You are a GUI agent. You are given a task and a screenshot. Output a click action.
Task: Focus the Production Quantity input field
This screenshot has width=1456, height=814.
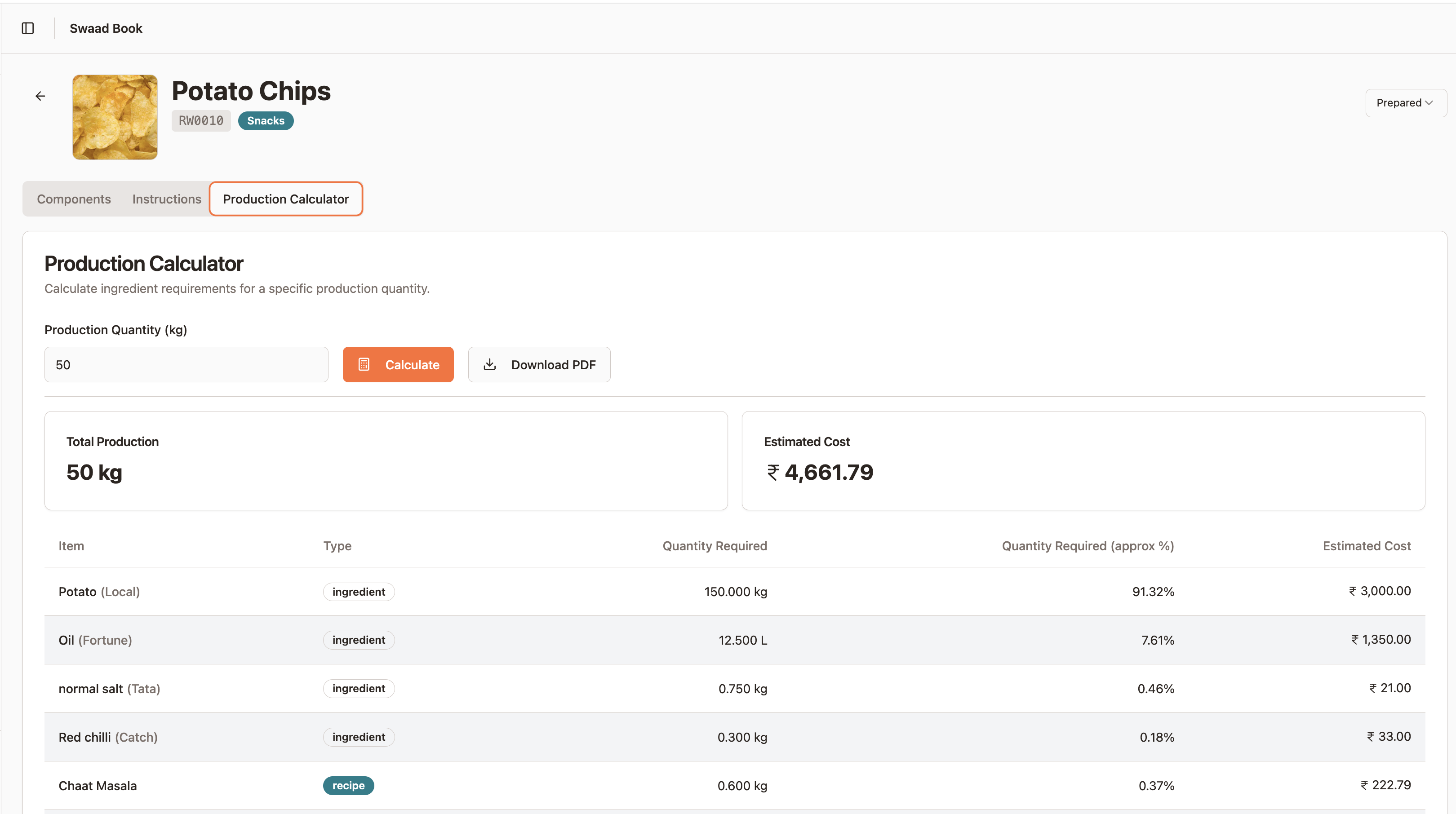186,364
